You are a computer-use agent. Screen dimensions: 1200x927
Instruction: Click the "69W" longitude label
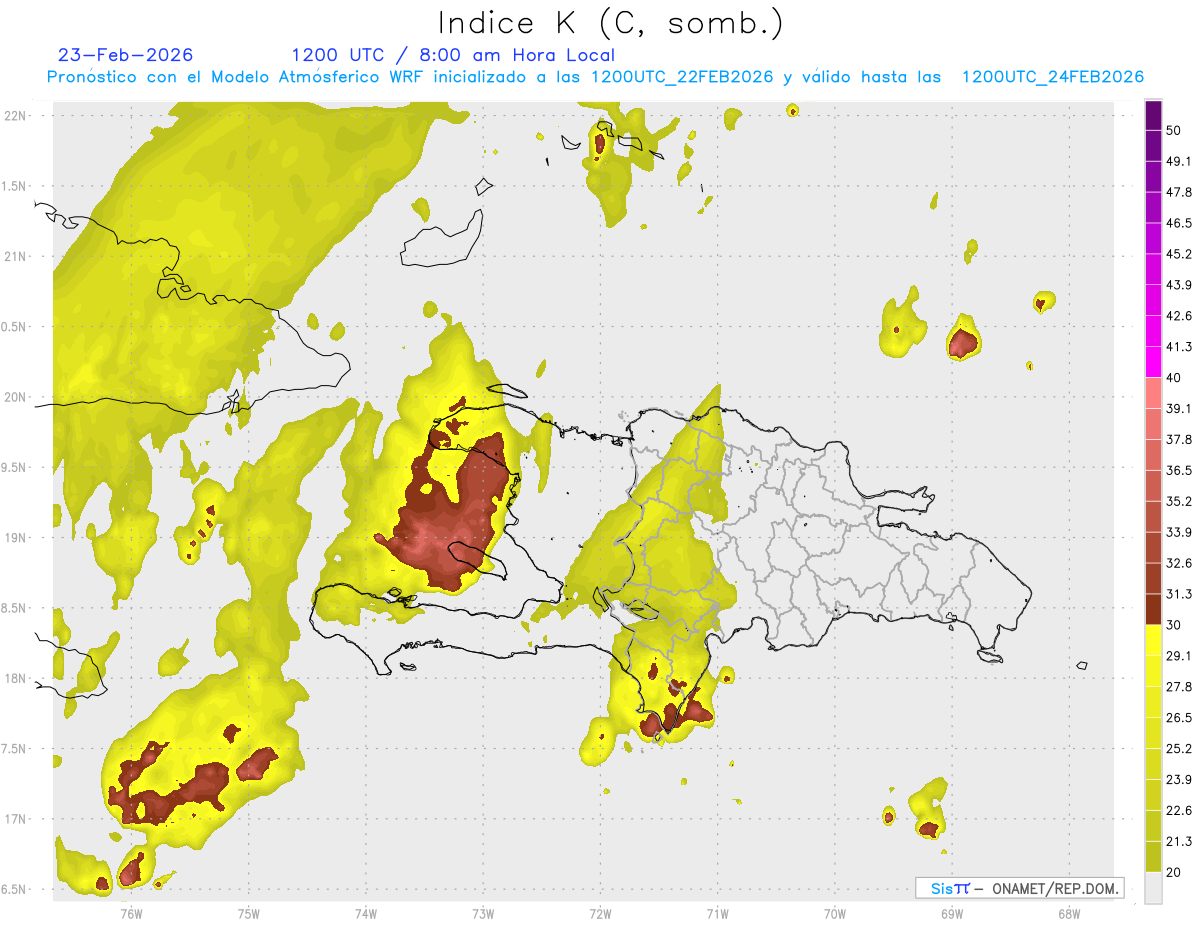pos(951,913)
